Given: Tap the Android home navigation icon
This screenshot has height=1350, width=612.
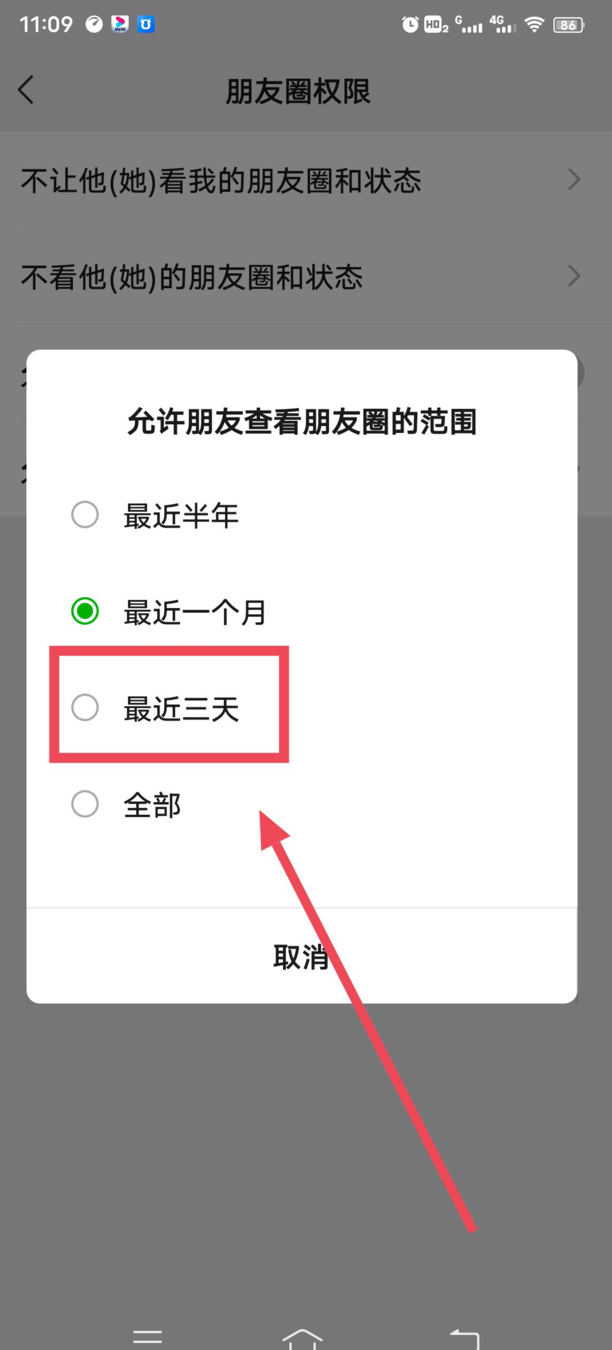Looking at the screenshot, I should click(x=302, y=1338).
